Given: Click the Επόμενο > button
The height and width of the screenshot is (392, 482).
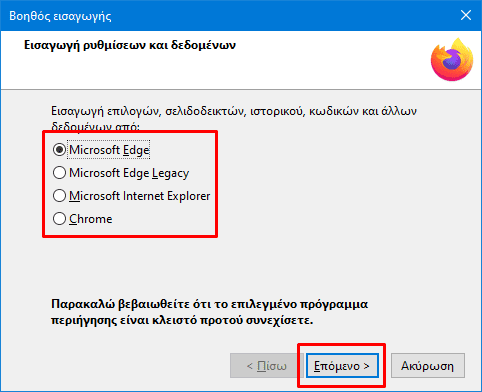Looking at the screenshot, I should (342, 366).
